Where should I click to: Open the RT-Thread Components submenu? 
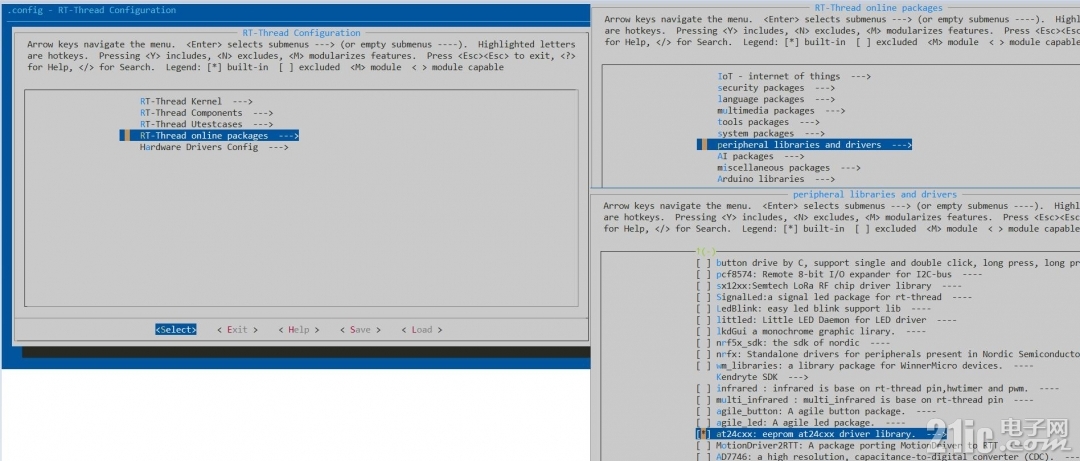click(207, 113)
